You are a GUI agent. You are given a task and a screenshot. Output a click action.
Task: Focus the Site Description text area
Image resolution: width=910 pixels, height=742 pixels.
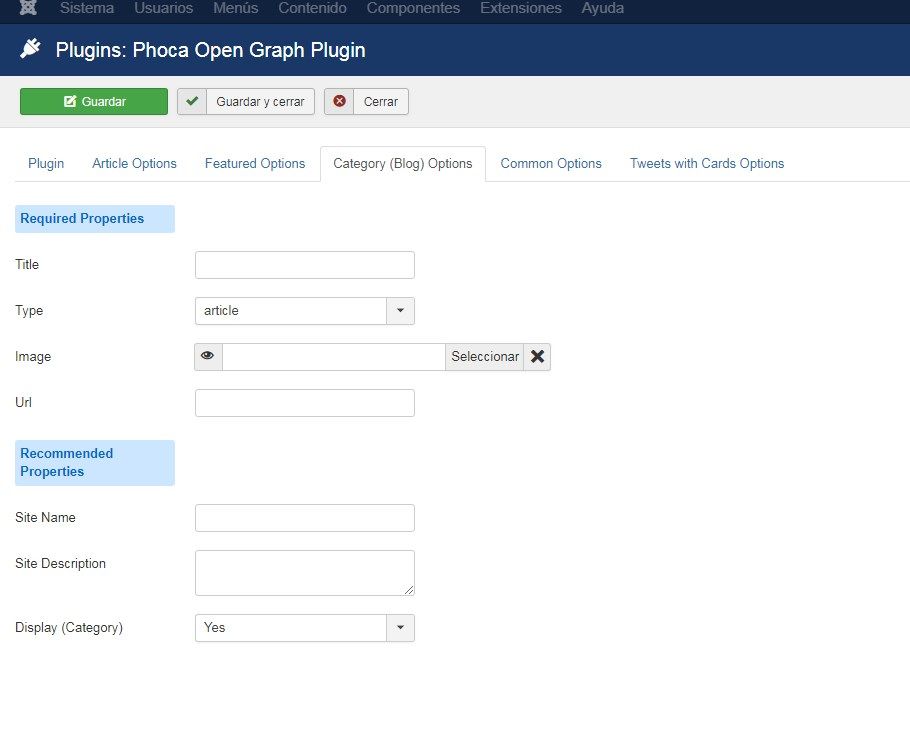click(x=305, y=573)
